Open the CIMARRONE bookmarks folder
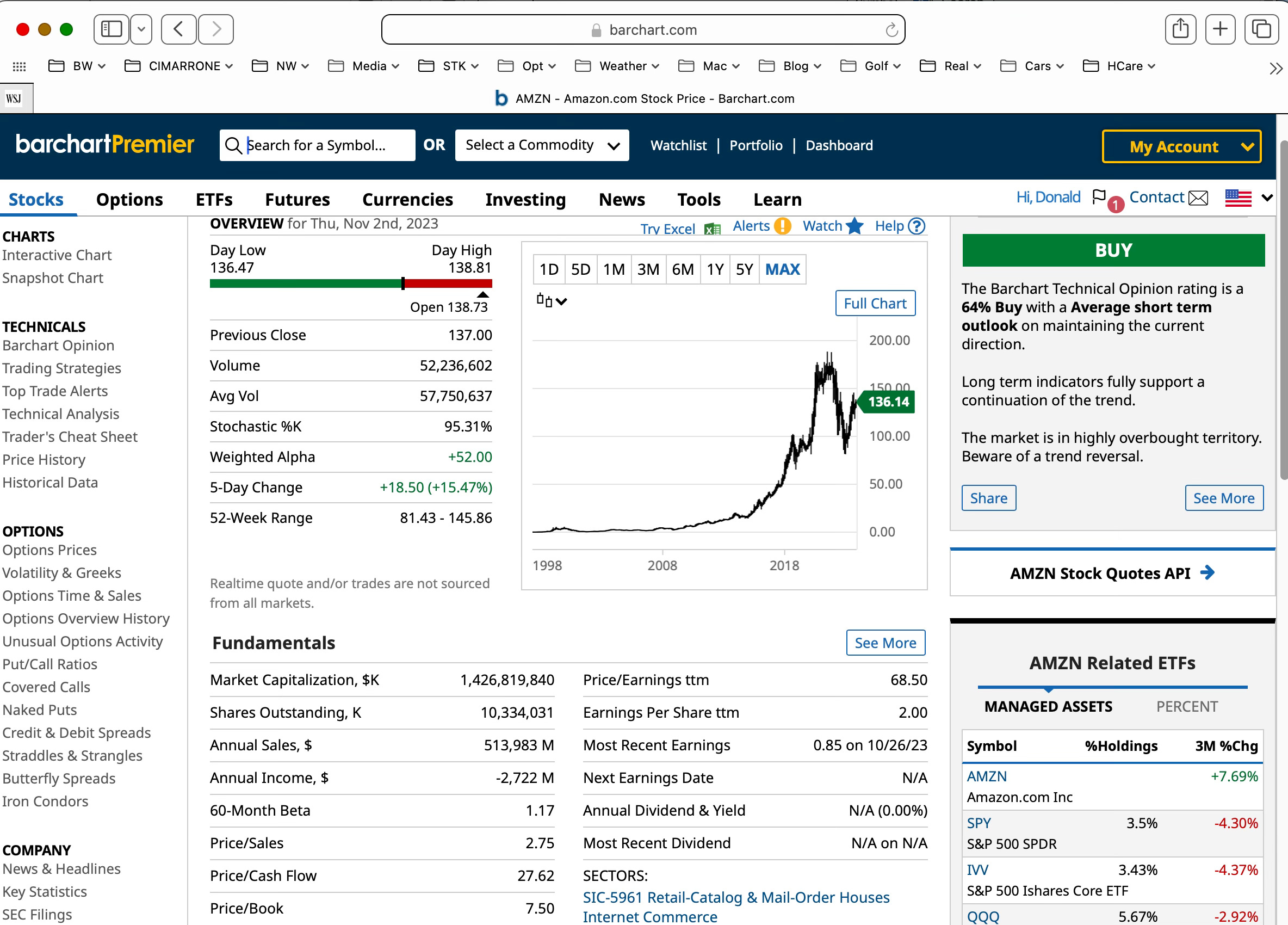1288x925 pixels. click(179, 66)
